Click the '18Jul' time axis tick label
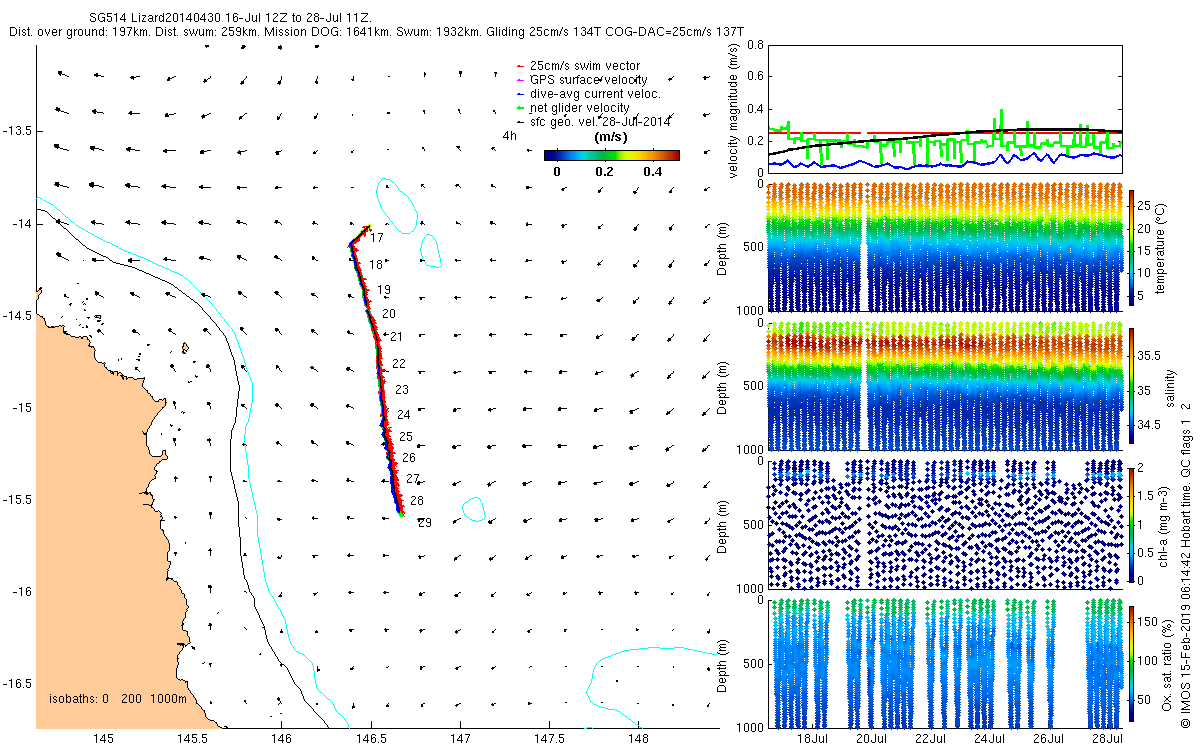This screenshot has height=750, width=1200. [813, 739]
